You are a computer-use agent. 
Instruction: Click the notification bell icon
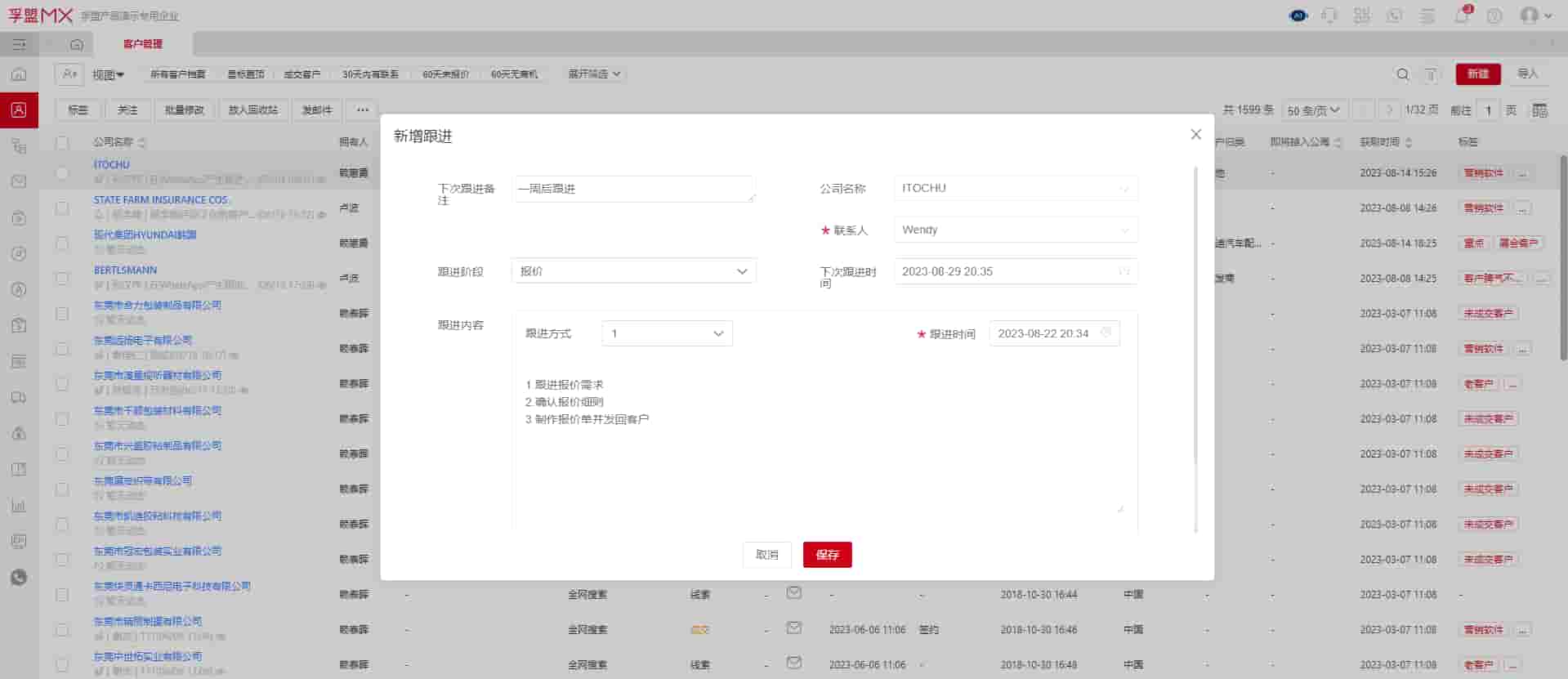(x=1462, y=16)
